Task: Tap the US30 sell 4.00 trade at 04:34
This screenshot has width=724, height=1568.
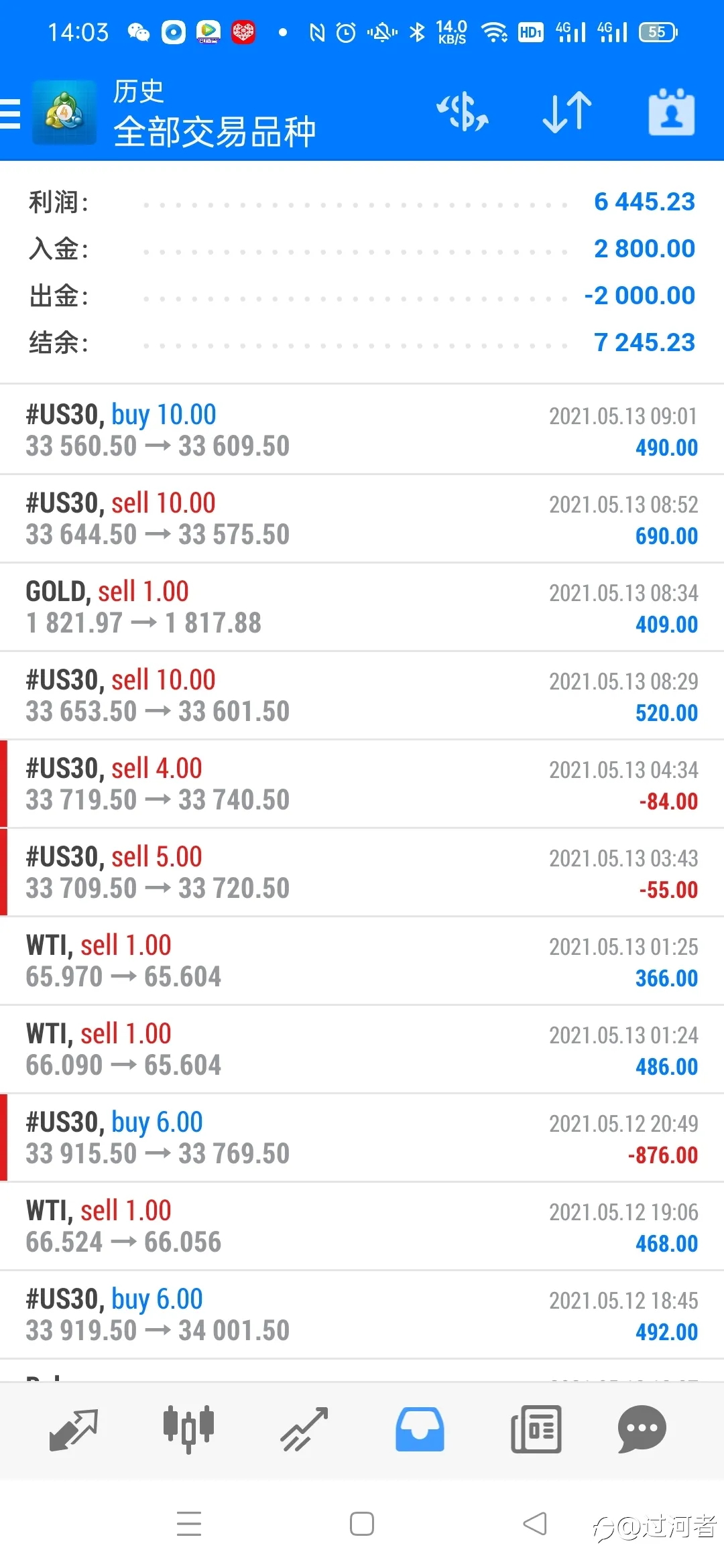Action: pos(362,784)
